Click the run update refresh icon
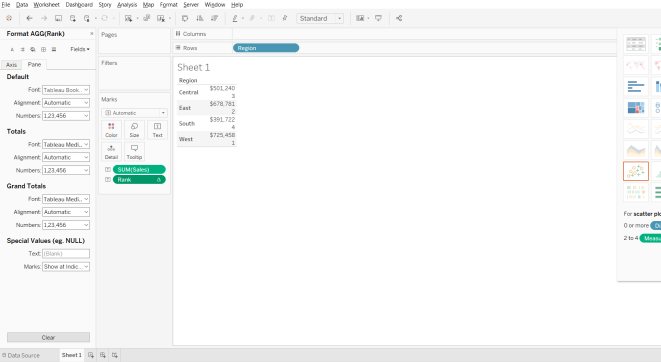Viewport: 661px width, 362px height. click(x=105, y=18)
